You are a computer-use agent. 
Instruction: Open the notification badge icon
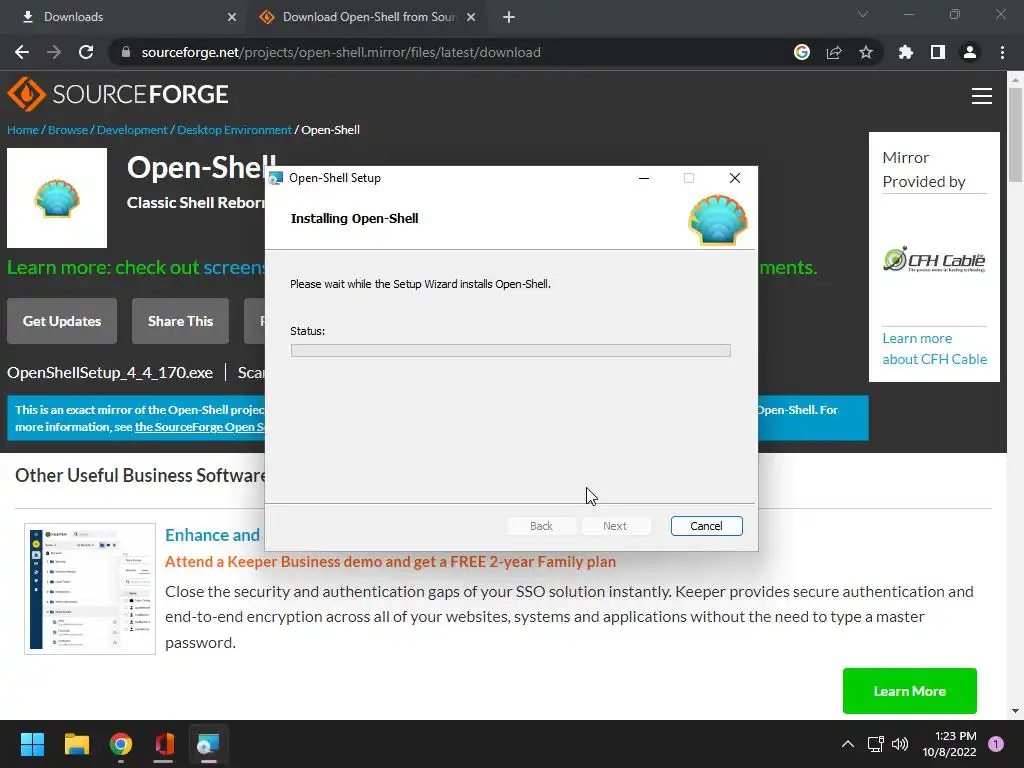click(x=996, y=744)
